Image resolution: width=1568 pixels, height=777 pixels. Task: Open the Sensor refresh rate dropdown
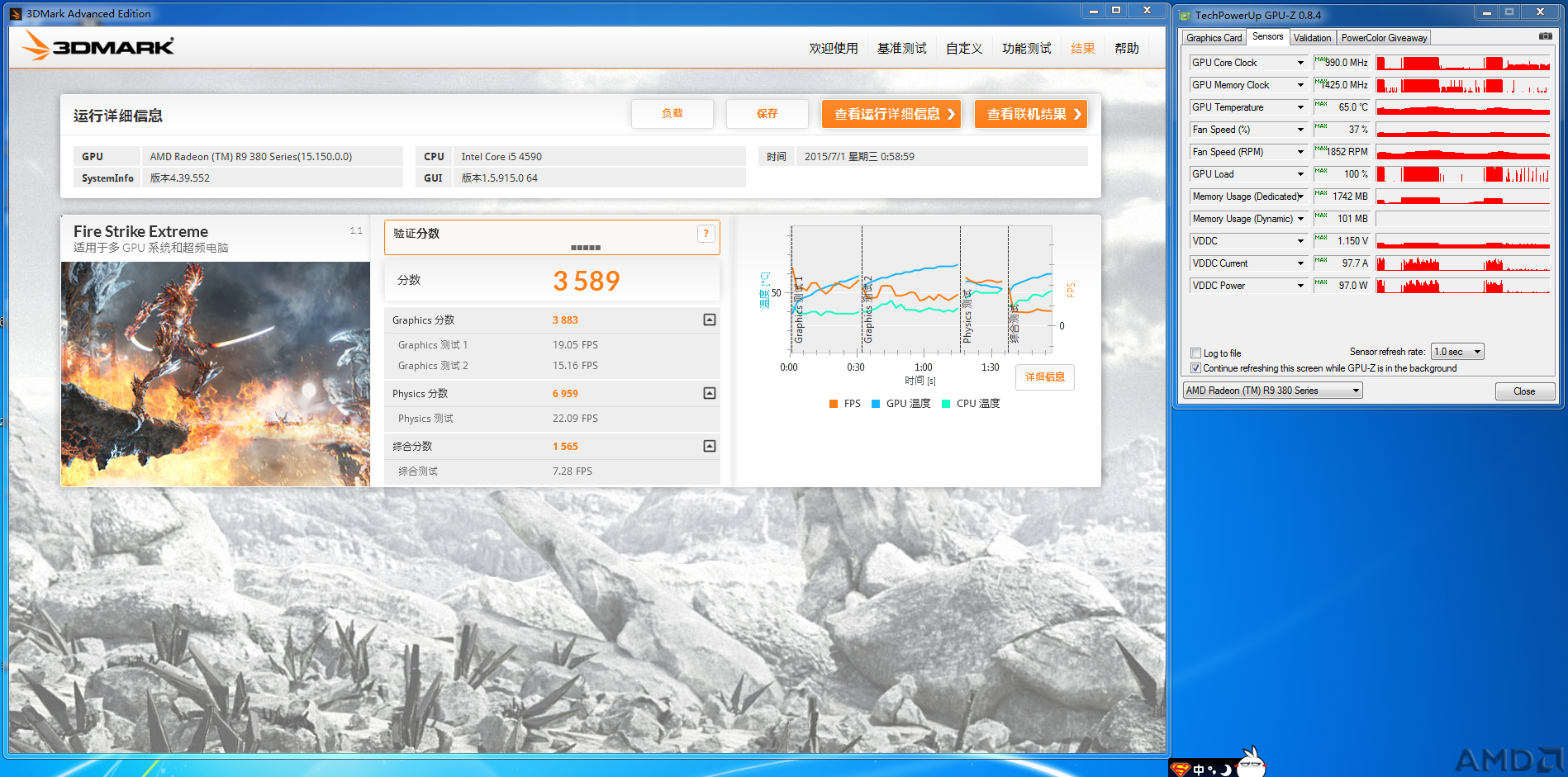(x=1457, y=352)
